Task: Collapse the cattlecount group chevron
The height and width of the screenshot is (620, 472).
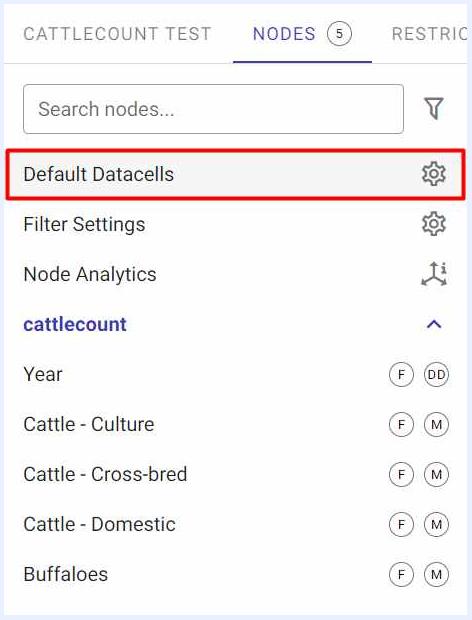Action: (434, 324)
